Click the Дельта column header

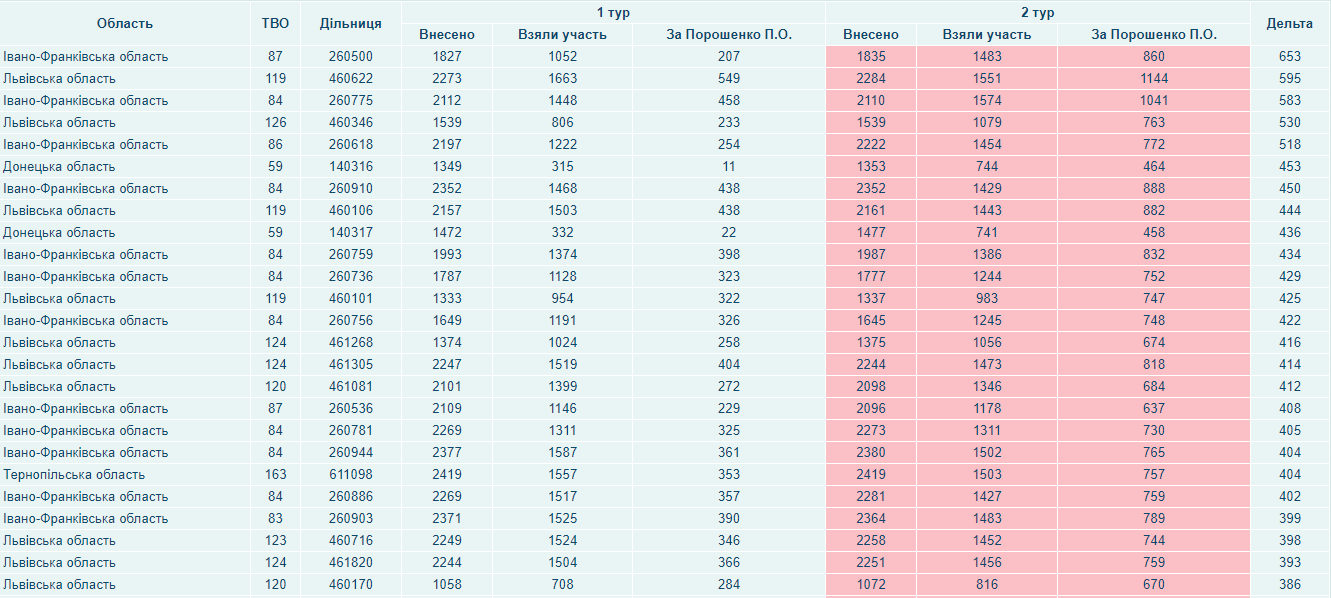1290,23
